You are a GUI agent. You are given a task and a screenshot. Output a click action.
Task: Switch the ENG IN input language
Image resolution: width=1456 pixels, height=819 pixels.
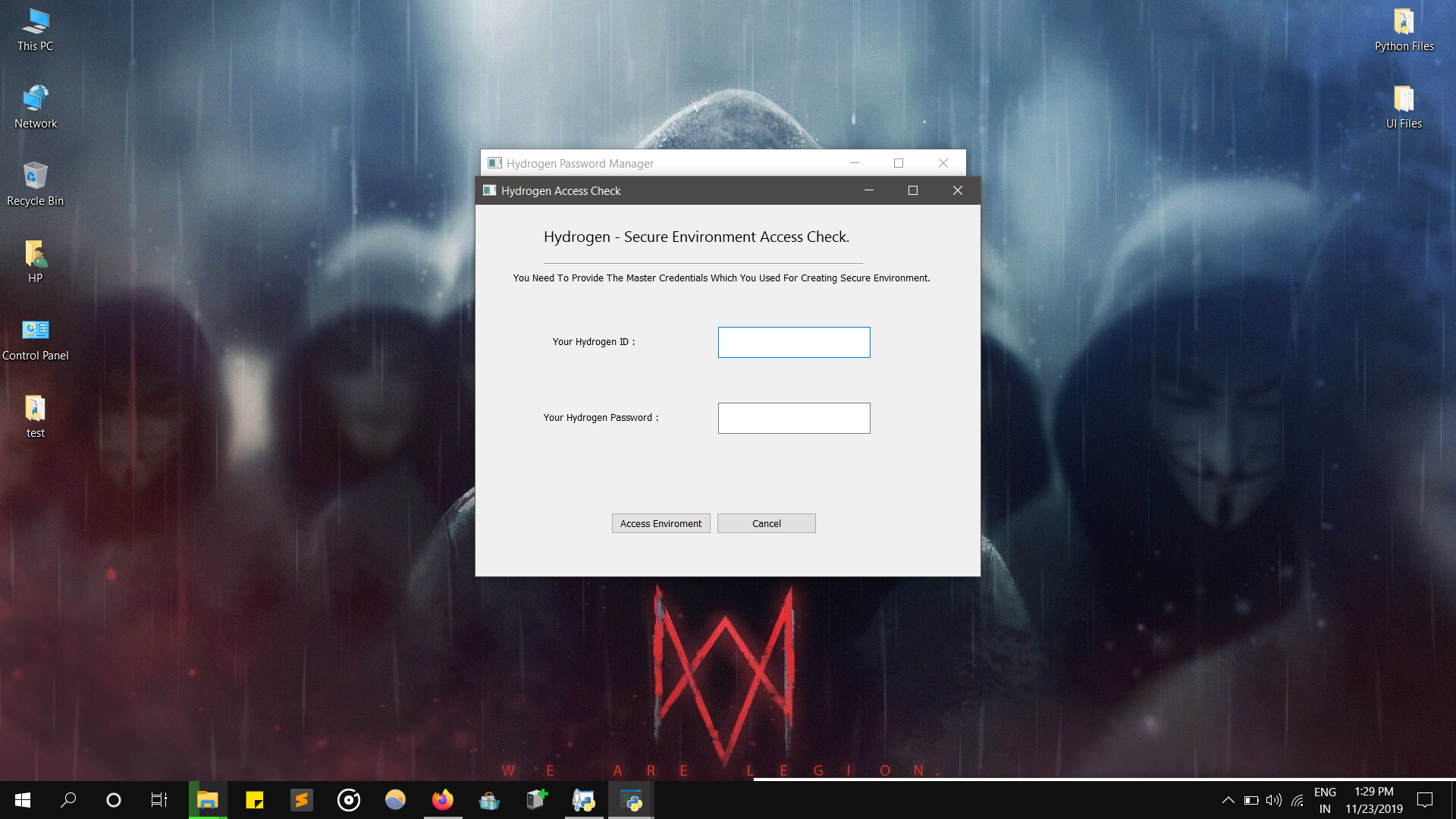click(1325, 800)
